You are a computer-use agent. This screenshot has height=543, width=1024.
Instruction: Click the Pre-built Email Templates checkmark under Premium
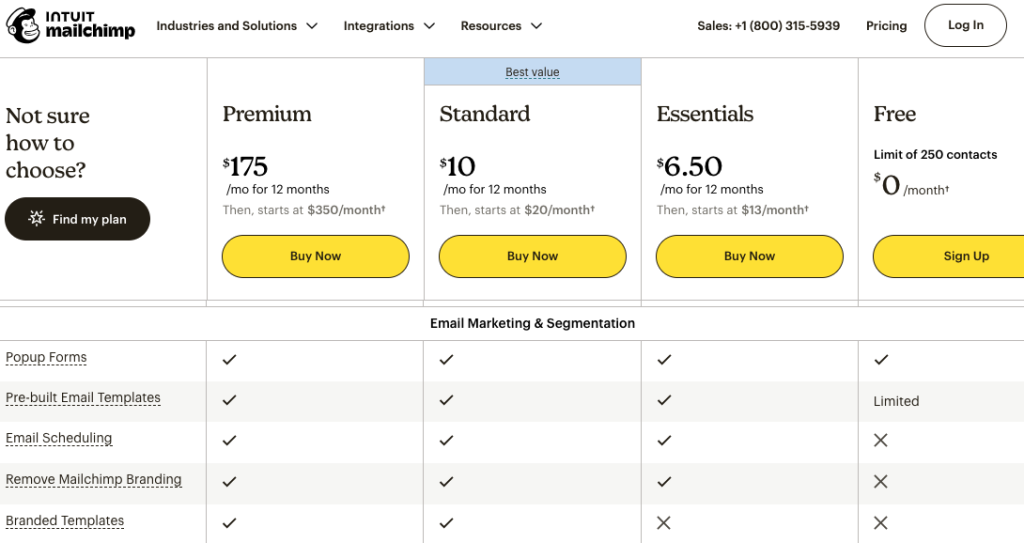click(229, 400)
